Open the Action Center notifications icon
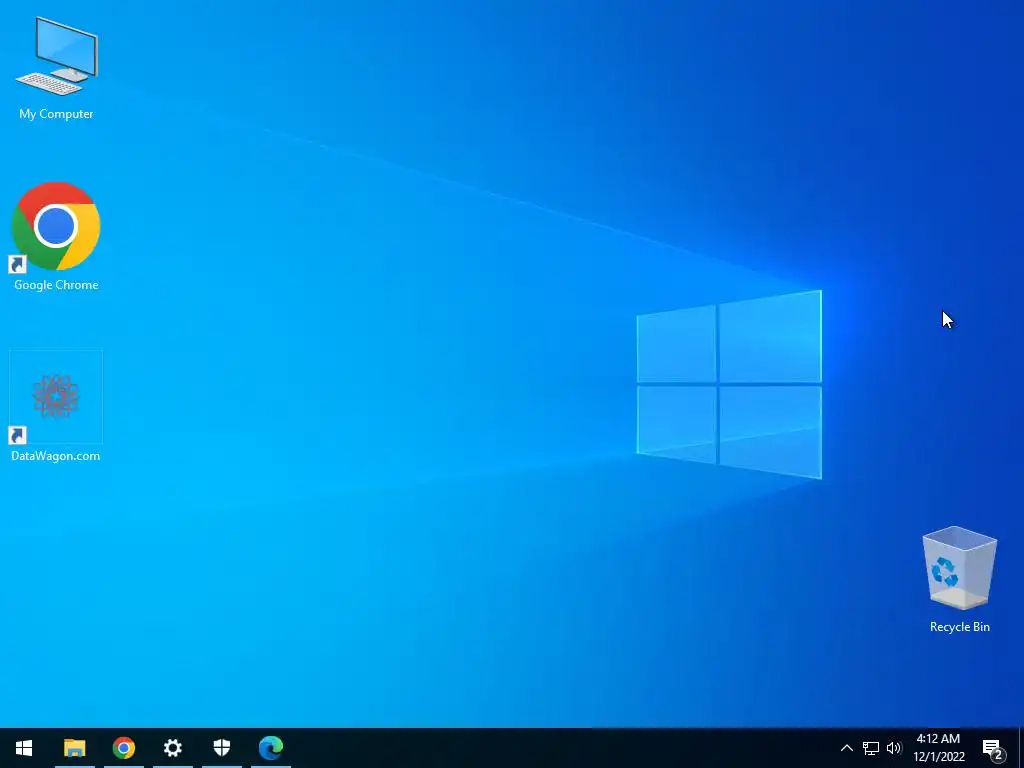Image resolution: width=1024 pixels, height=768 pixels. pyautogui.click(x=993, y=748)
